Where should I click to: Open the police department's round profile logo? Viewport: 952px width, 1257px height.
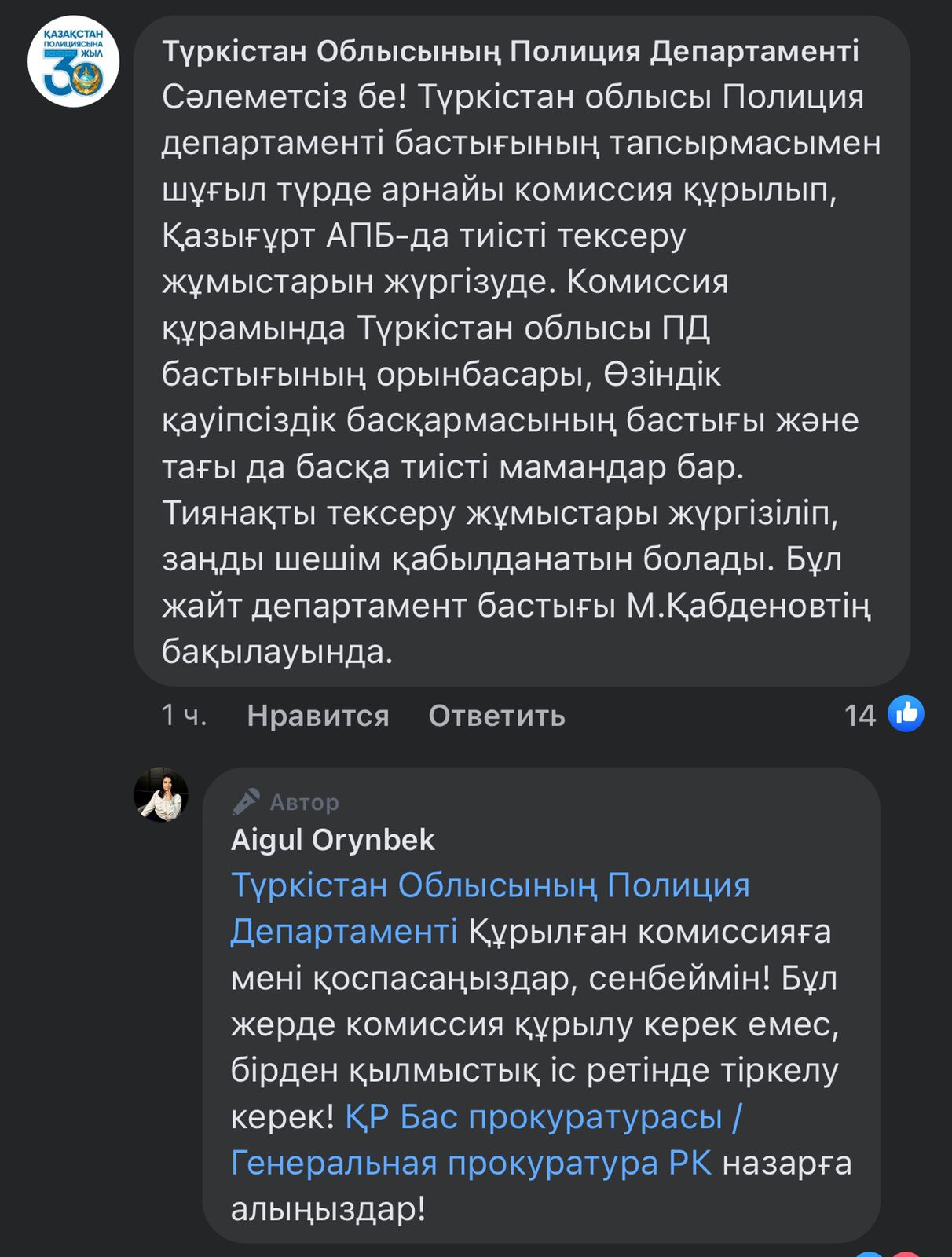click(73, 62)
